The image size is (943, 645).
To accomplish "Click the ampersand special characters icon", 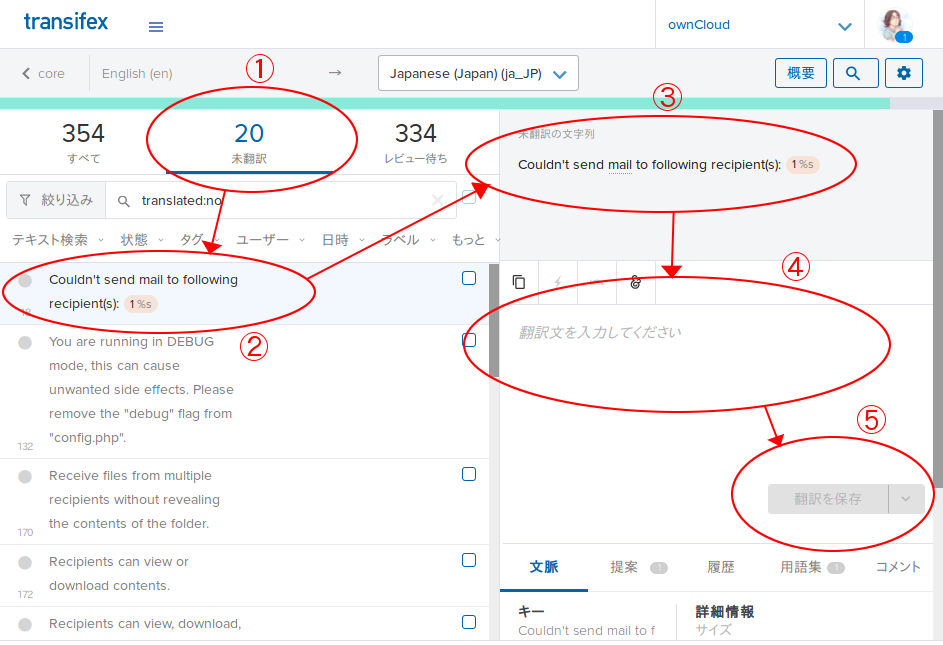I will 635,283.
